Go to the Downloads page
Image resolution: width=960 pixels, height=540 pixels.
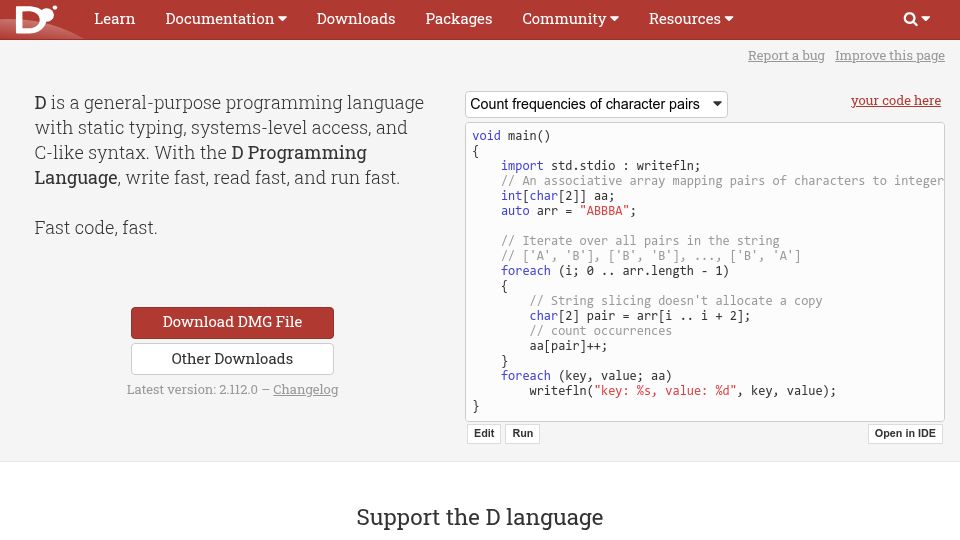(x=356, y=19)
